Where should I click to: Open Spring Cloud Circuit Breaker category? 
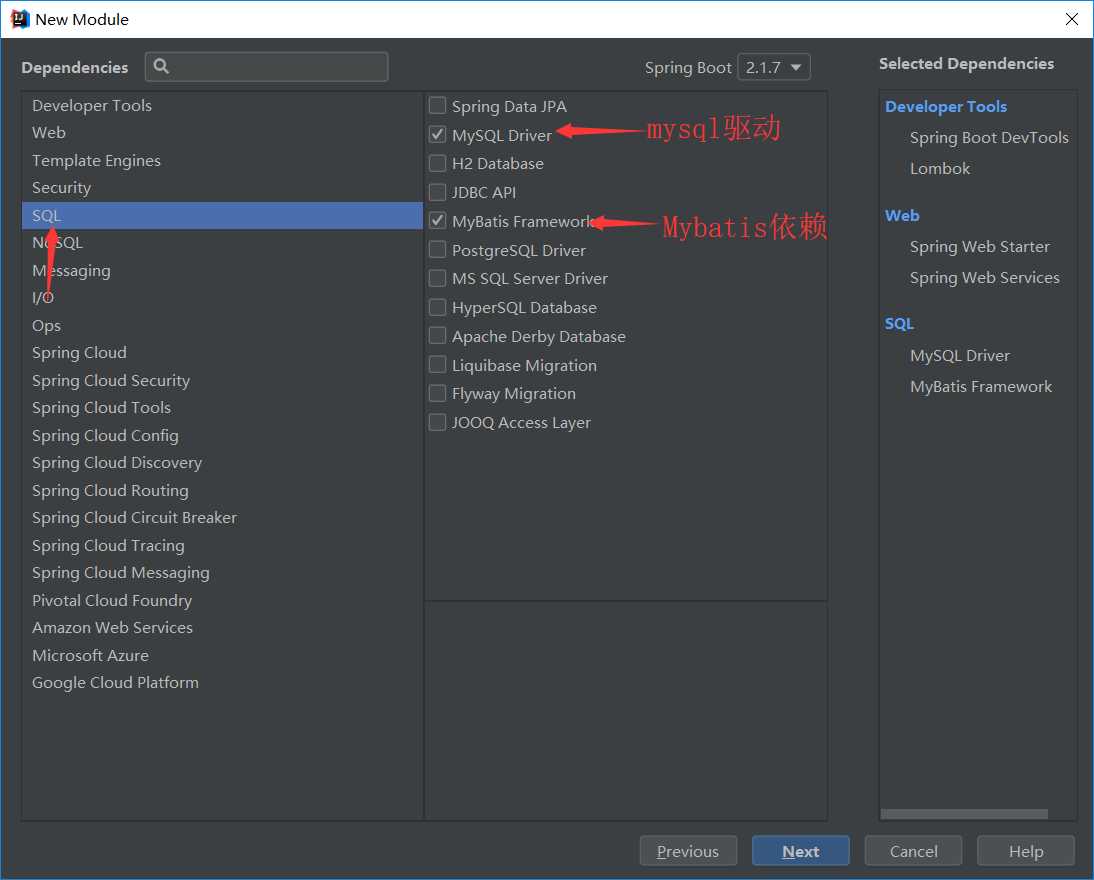tap(222, 518)
